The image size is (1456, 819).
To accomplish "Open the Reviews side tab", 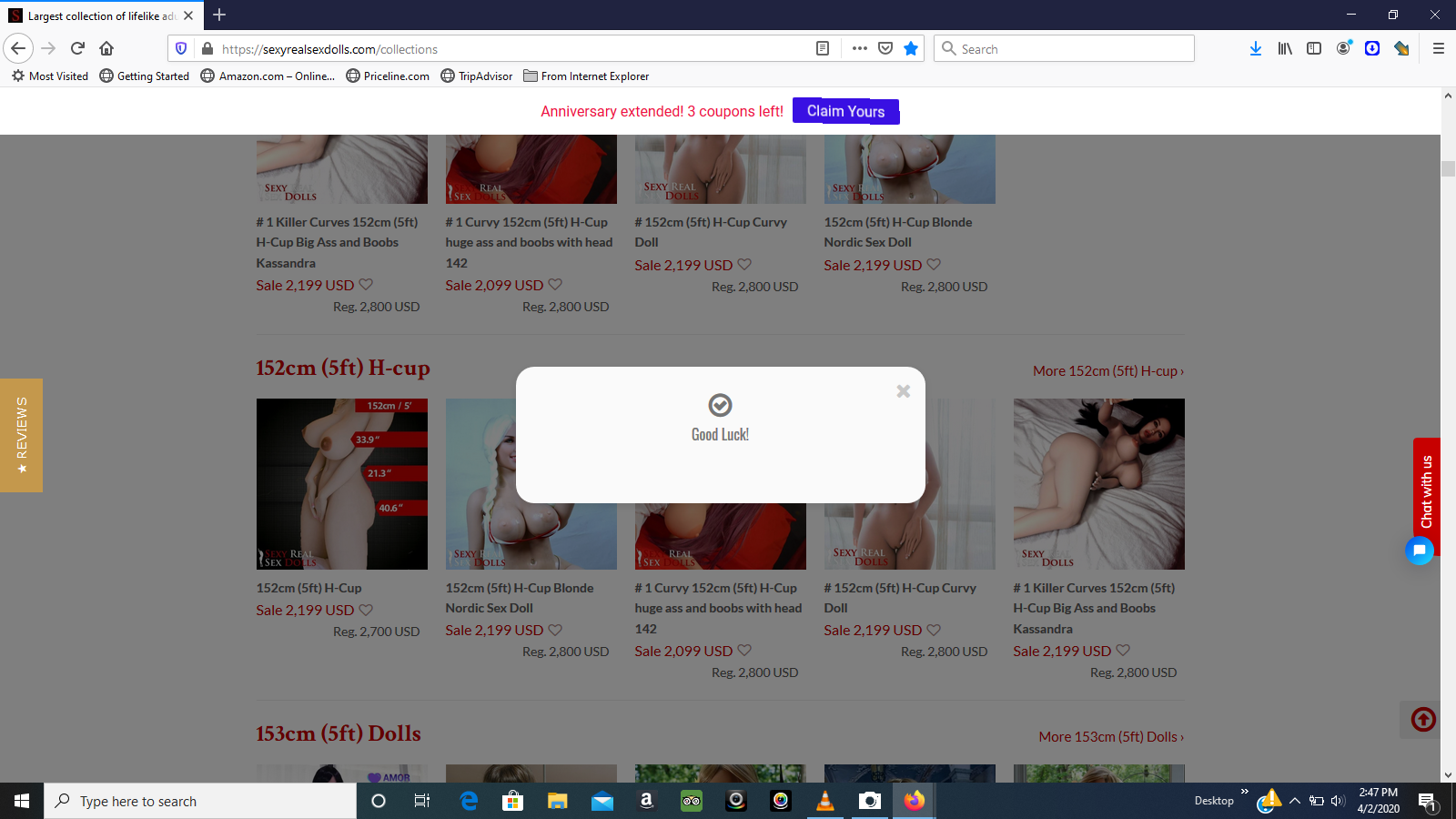I will (21, 435).
